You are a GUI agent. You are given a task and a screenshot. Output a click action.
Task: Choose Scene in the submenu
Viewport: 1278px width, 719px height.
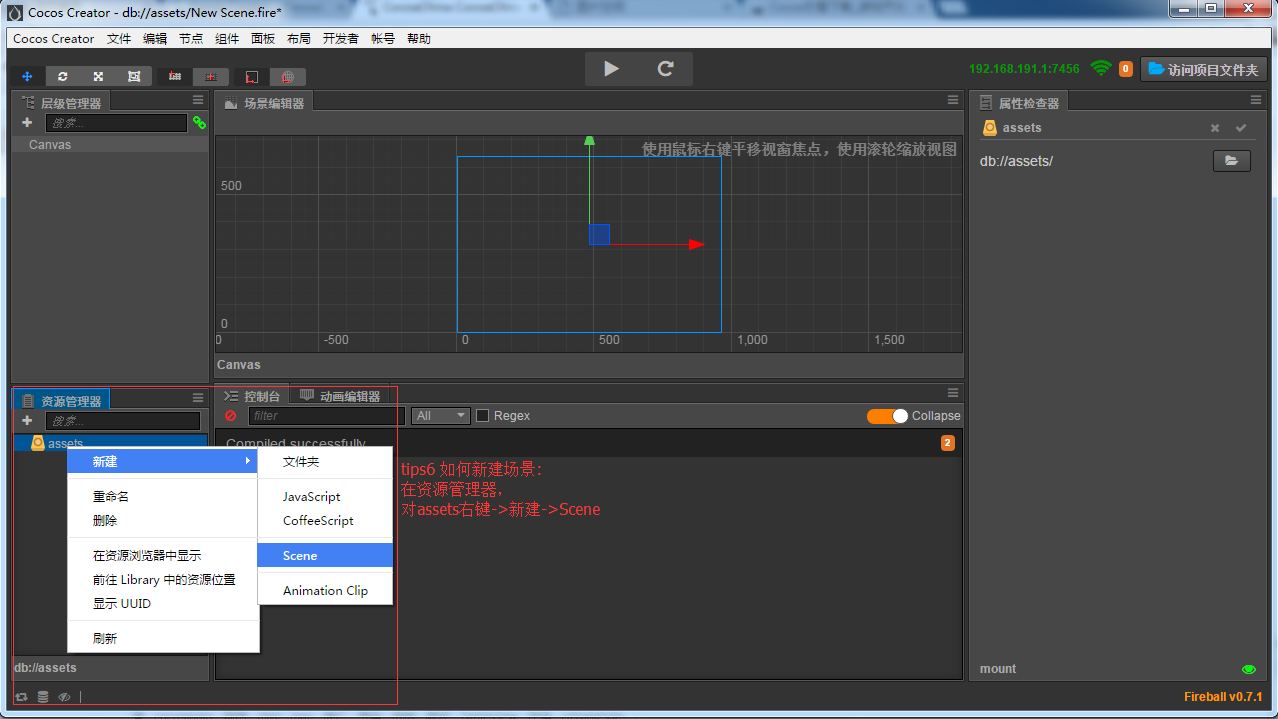[x=325, y=556]
